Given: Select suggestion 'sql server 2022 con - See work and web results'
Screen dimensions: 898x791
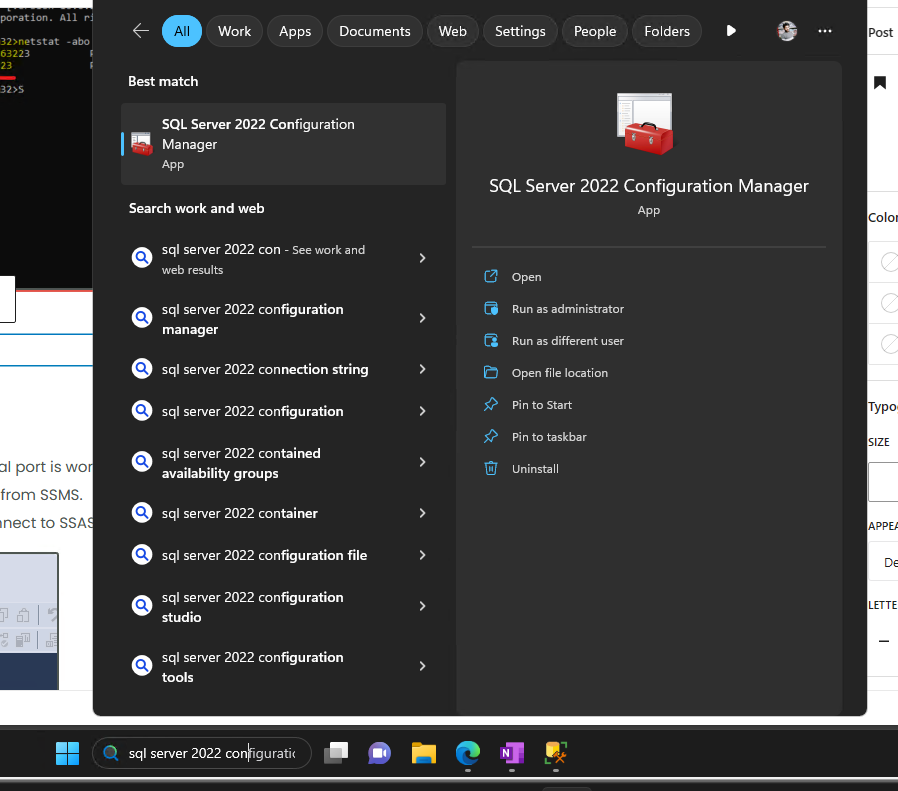Looking at the screenshot, I should point(283,259).
